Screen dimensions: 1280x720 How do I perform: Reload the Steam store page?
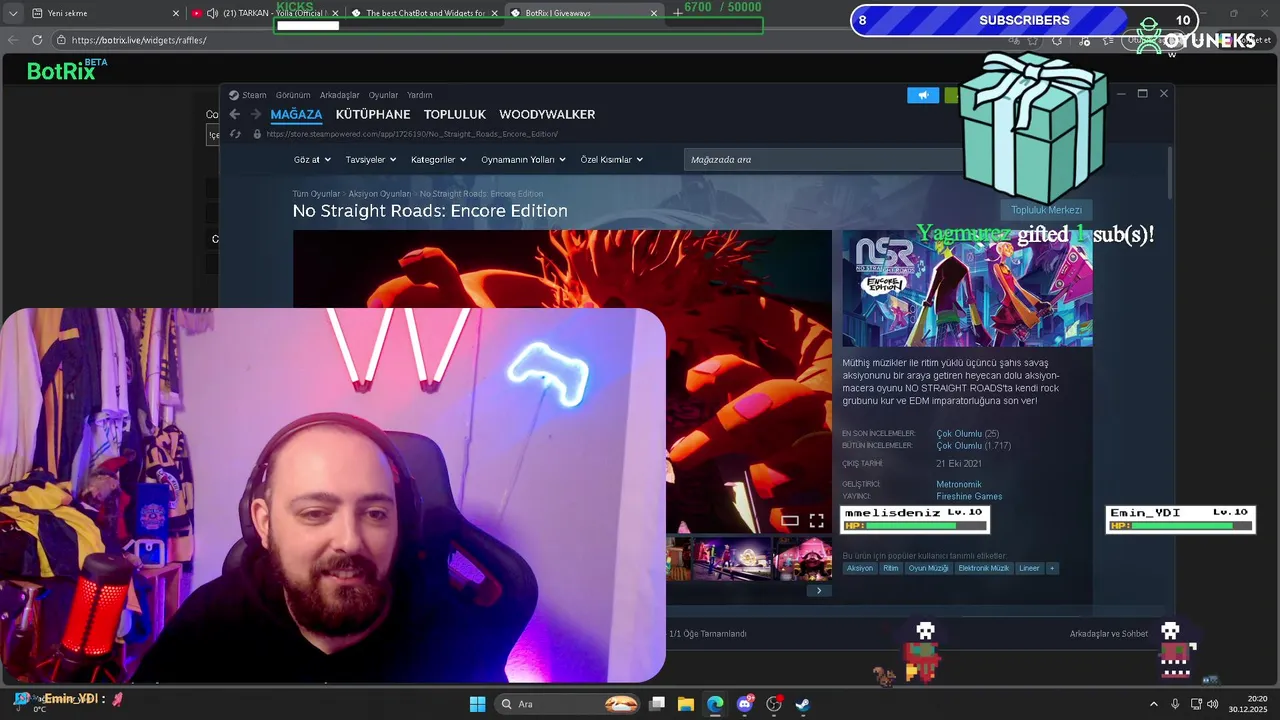235,134
